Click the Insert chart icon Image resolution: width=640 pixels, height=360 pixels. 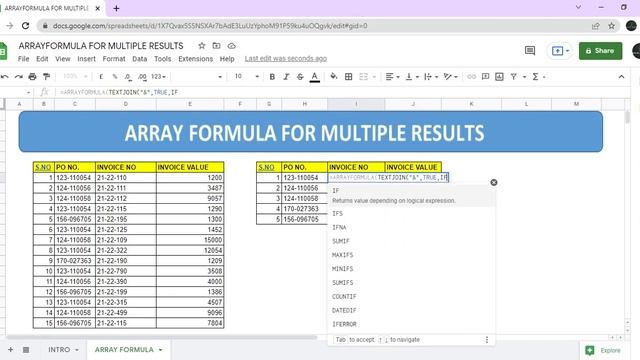499,77
